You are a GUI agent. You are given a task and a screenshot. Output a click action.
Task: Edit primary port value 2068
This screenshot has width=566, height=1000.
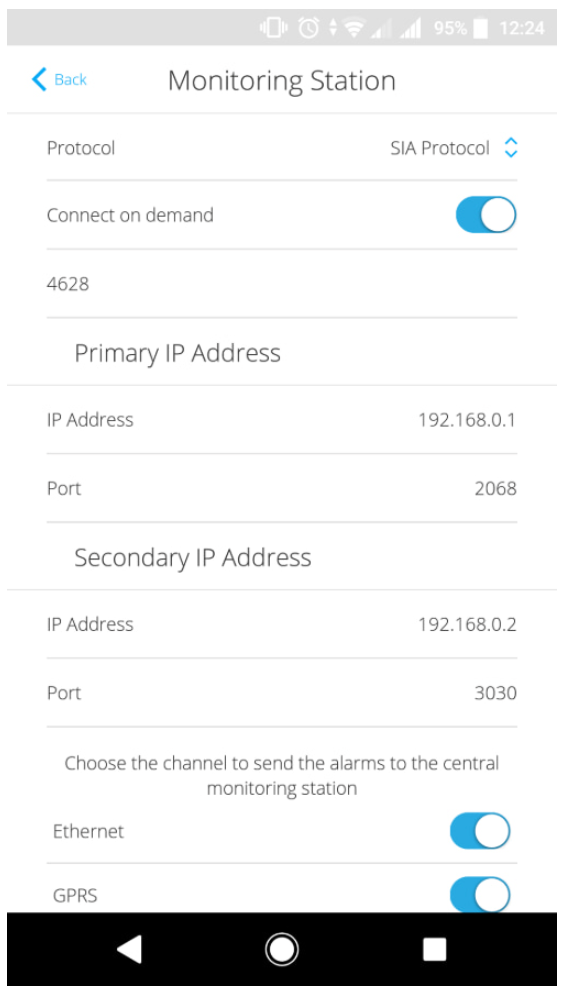coord(495,489)
